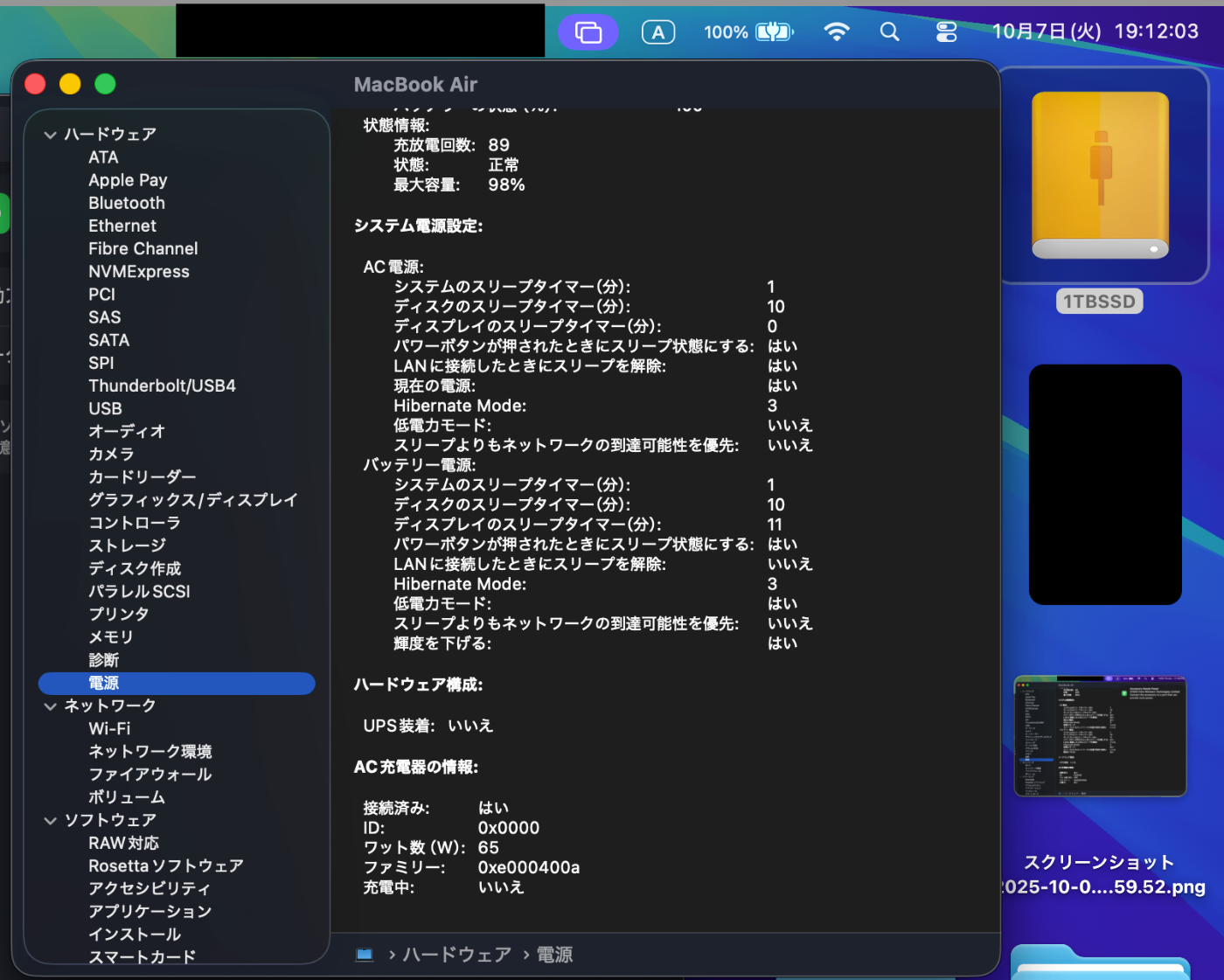
Task: Select インストール in the sidebar
Action: point(135,935)
